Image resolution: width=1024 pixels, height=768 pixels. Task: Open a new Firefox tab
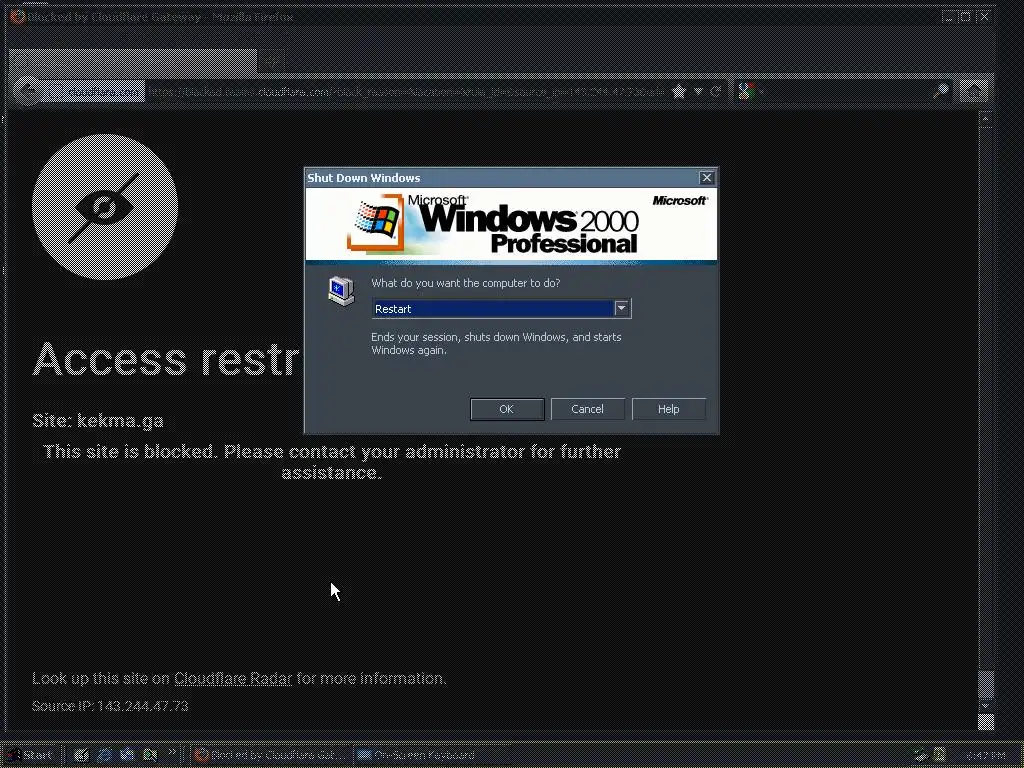coord(272,61)
